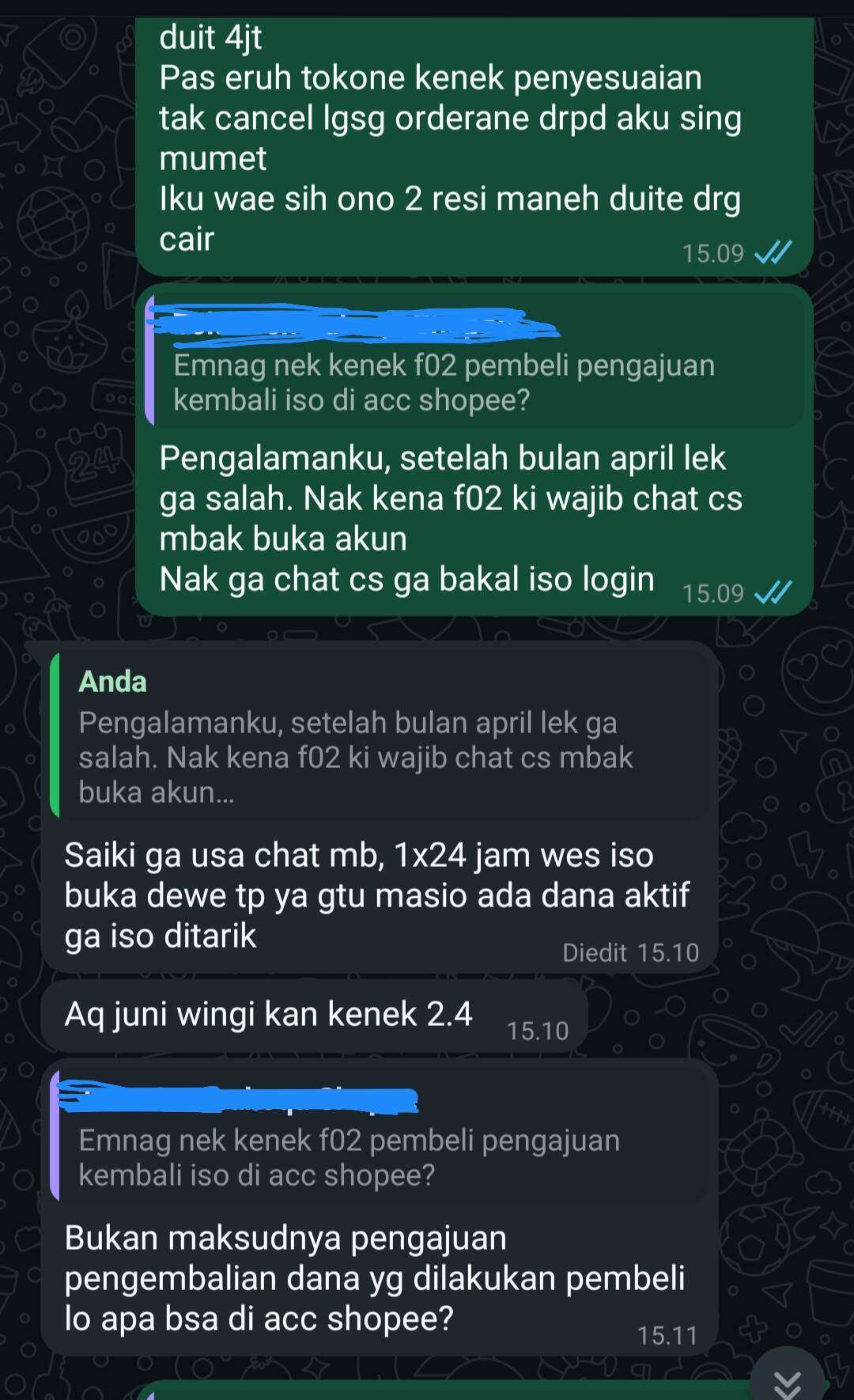The height and width of the screenshot is (1400, 854).
Task: Jump to quoted 'Anda' message preview
Action: (x=380, y=735)
